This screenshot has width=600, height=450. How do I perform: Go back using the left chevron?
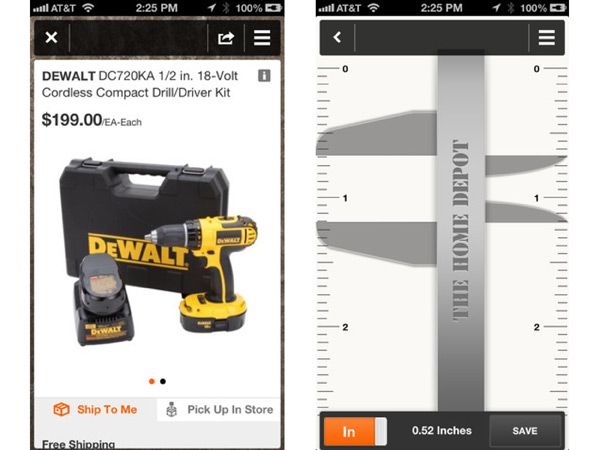point(337,37)
